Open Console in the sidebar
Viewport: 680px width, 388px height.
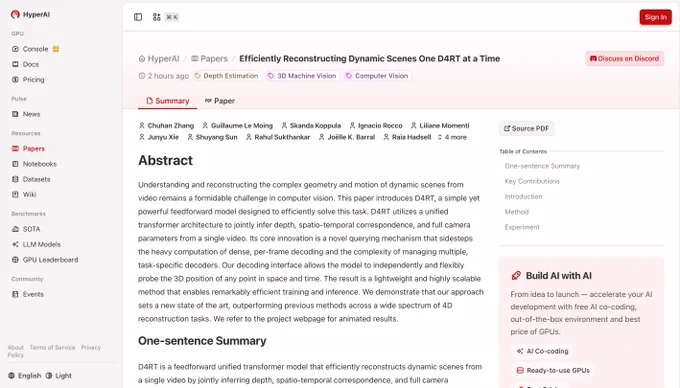pyautogui.click(x=35, y=49)
